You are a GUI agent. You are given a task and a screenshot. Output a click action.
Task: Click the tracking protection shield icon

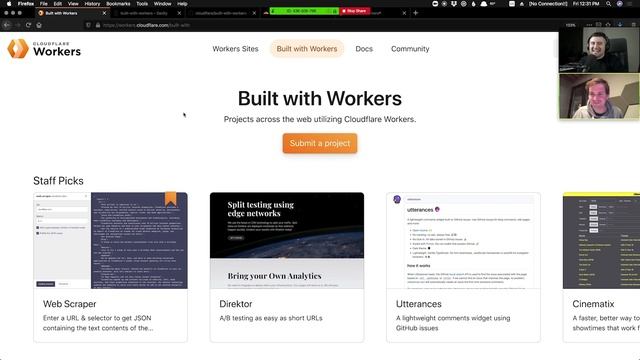(x=88, y=25)
